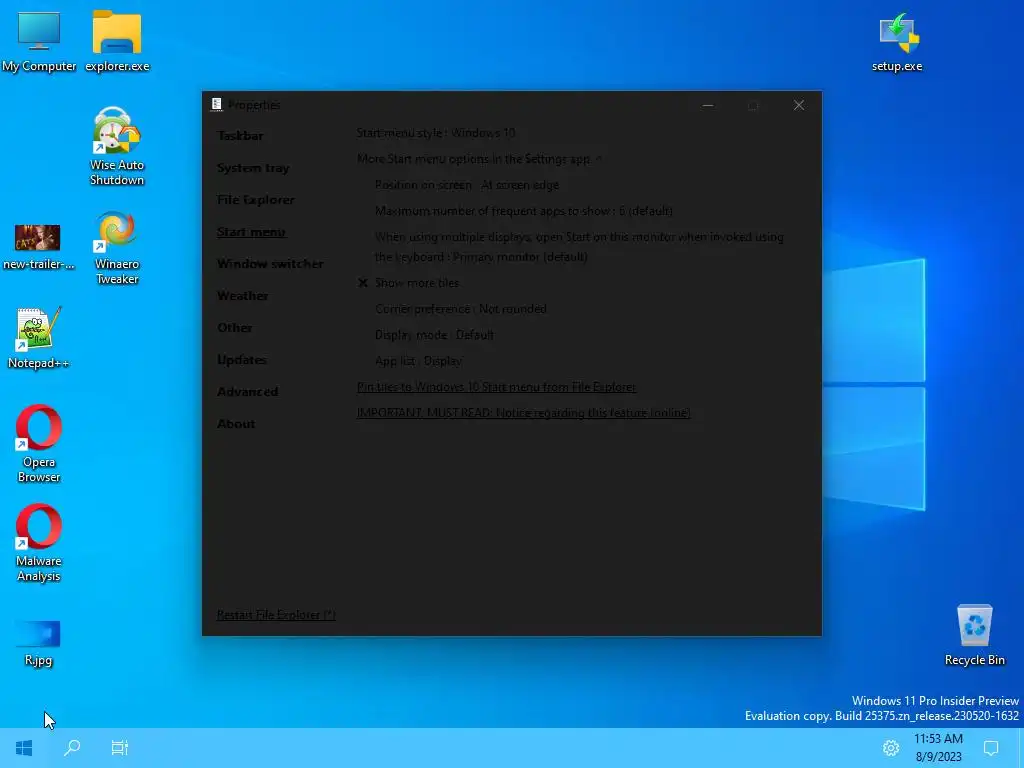Select the explorer.exe folder icon
The width and height of the screenshot is (1024, 768).
tap(117, 40)
